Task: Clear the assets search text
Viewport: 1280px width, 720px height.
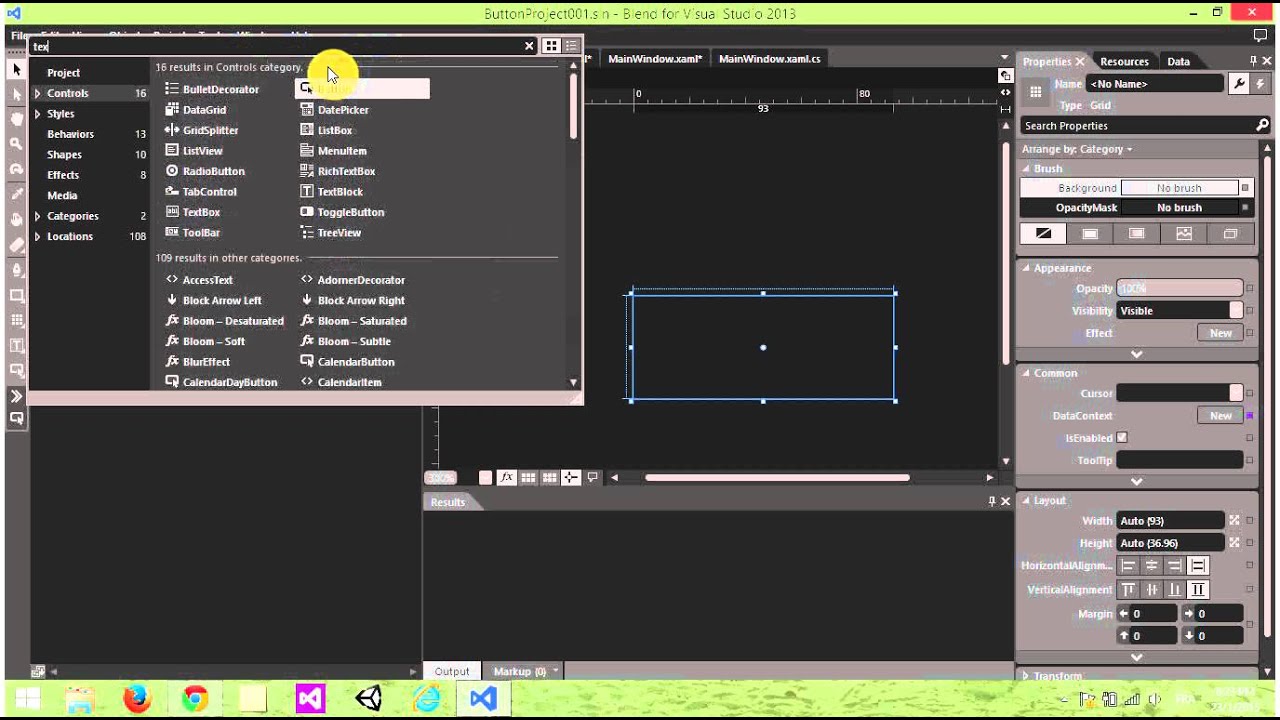Action: click(529, 46)
